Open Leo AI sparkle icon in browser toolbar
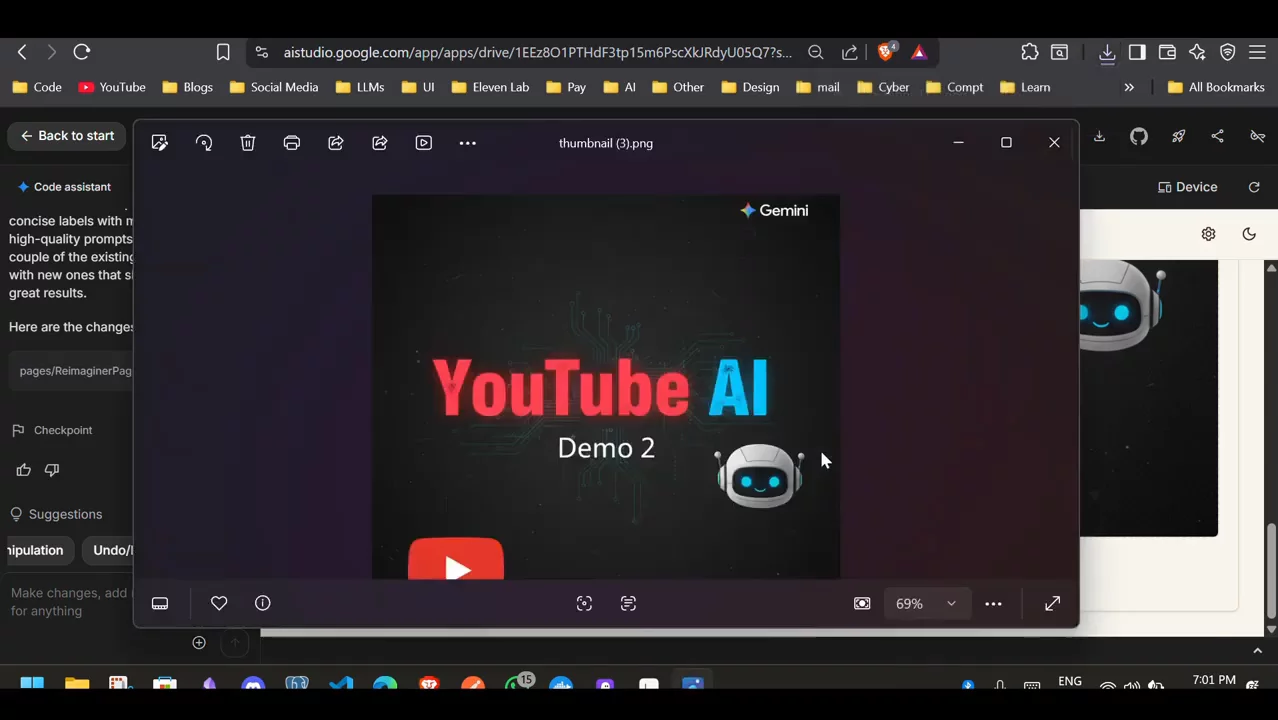This screenshot has height=720, width=1278. click(x=1198, y=52)
